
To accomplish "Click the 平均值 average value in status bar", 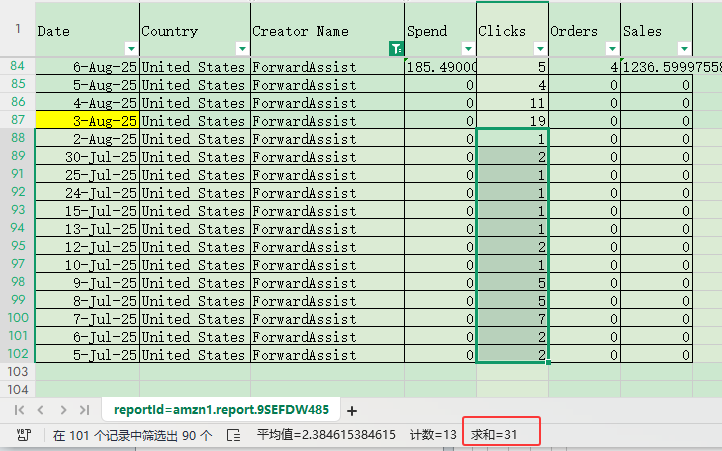I will pyautogui.click(x=326, y=435).
